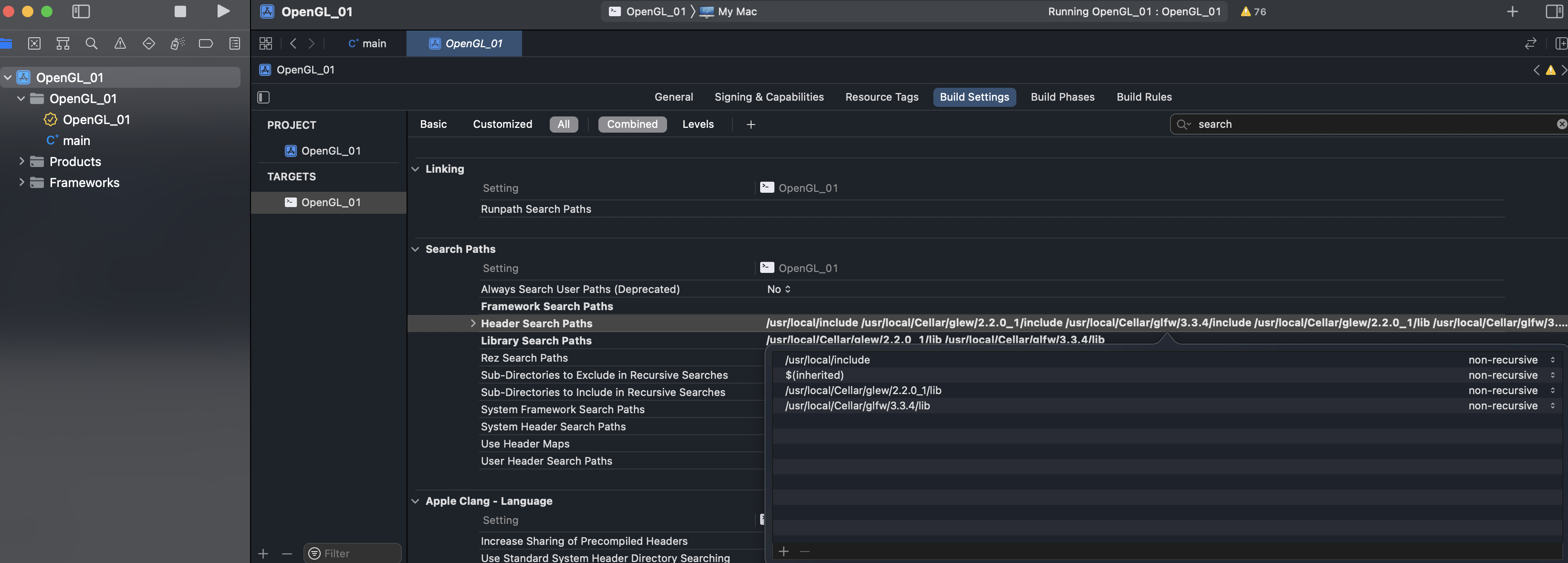Open the test navigator diamond icon
This screenshot has width=1568, height=563.
coord(148,43)
